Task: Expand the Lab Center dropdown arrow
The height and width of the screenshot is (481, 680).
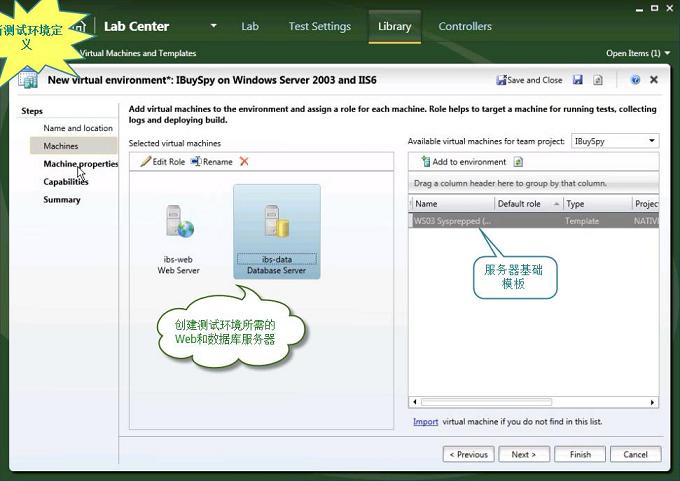Action: pos(213,26)
